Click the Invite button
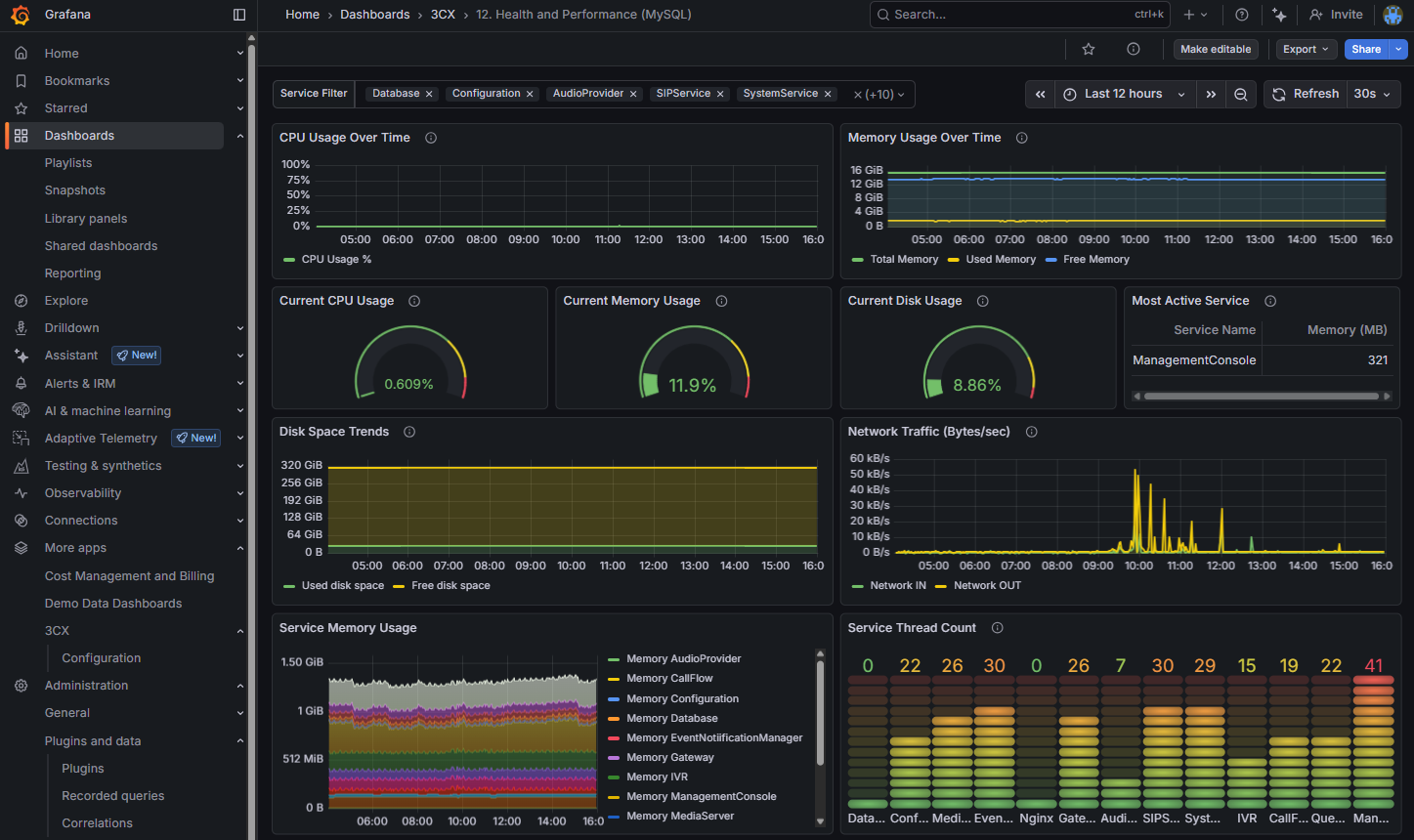 click(x=1336, y=15)
